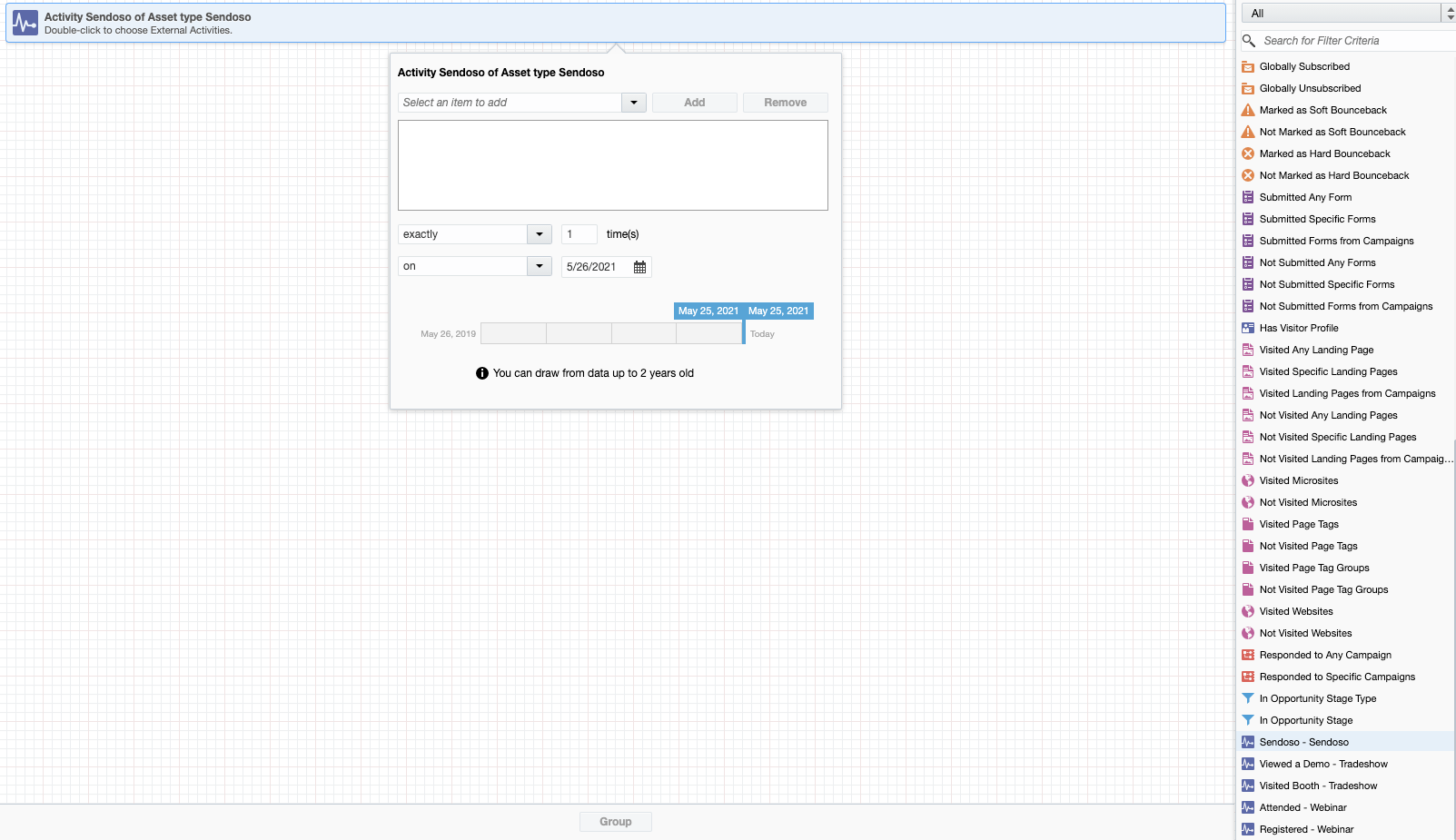Click the Visited Microsites globe icon
1456x840 pixels.
1248,480
